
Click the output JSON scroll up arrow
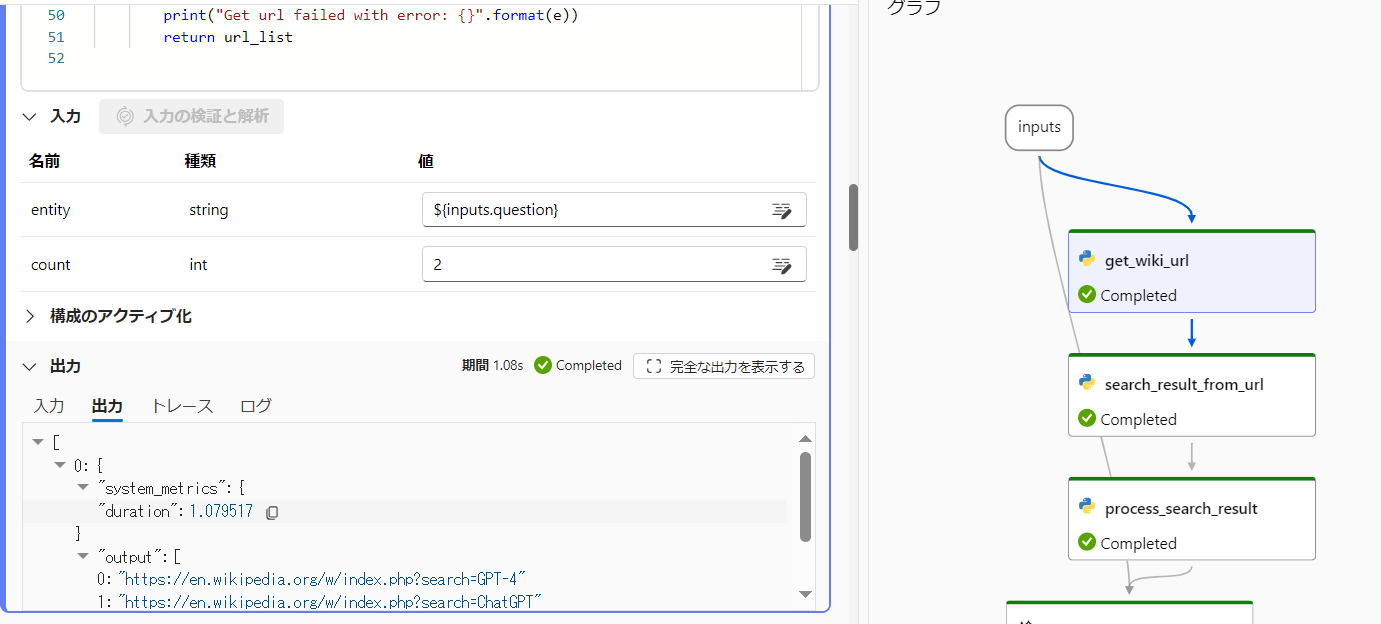(x=806, y=438)
